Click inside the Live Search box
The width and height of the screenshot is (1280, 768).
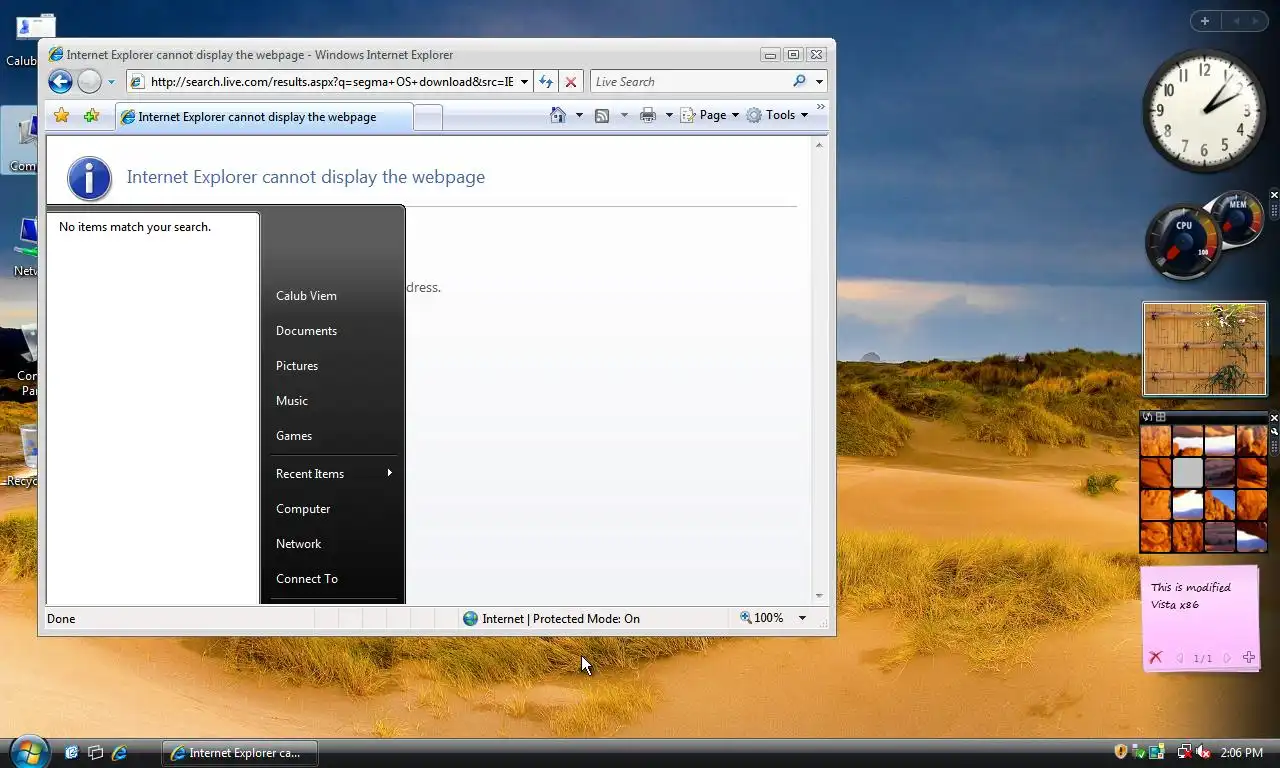click(690, 82)
